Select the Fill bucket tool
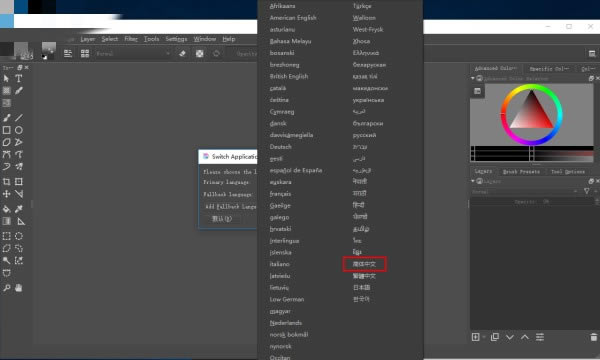The image size is (600, 360). pos(7,209)
